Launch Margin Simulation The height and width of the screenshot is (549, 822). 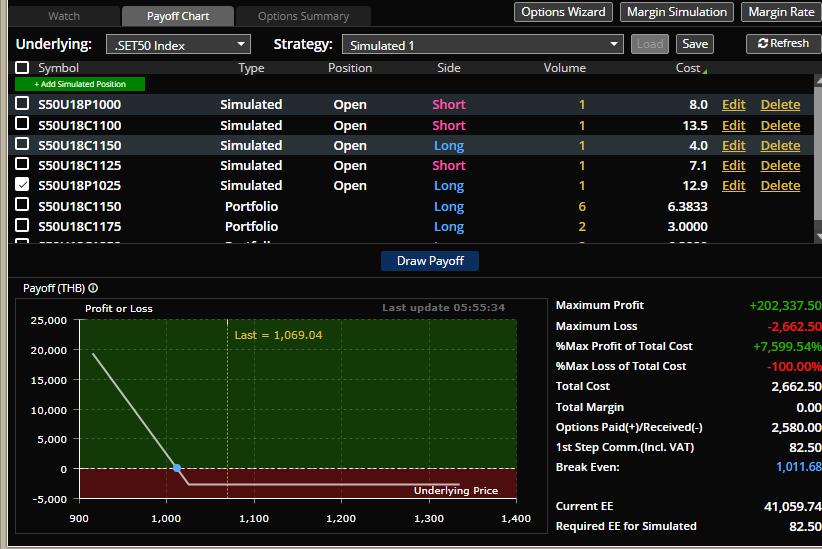coord(676,12)
